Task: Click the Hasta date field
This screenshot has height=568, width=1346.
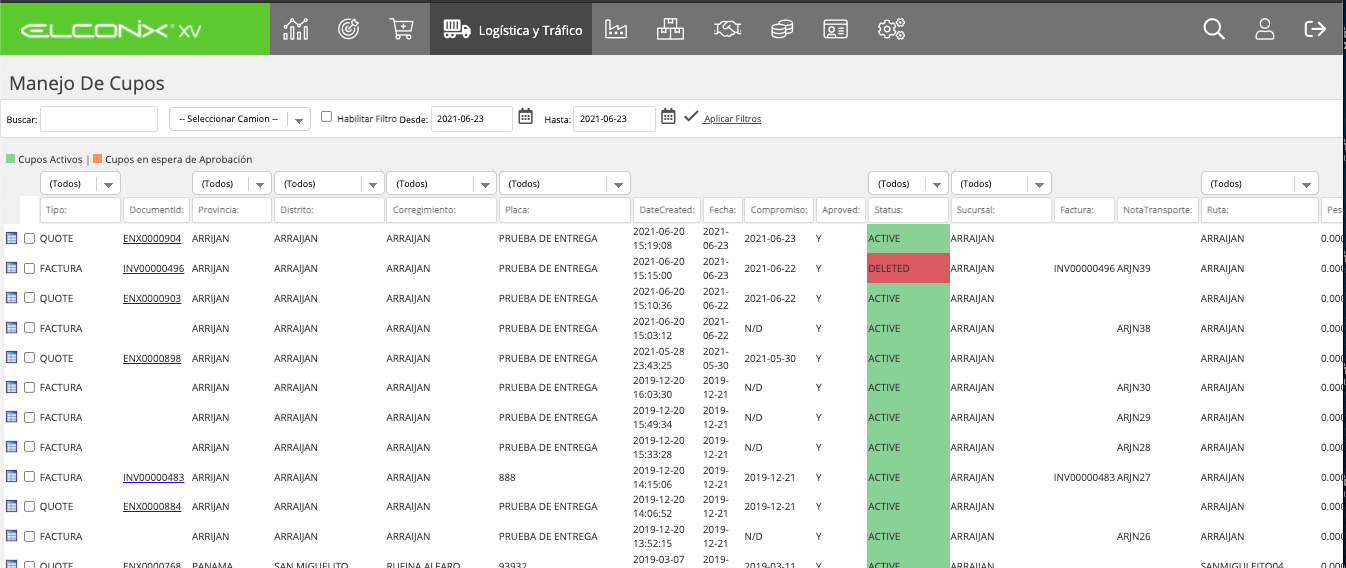Action: (615, 119)
